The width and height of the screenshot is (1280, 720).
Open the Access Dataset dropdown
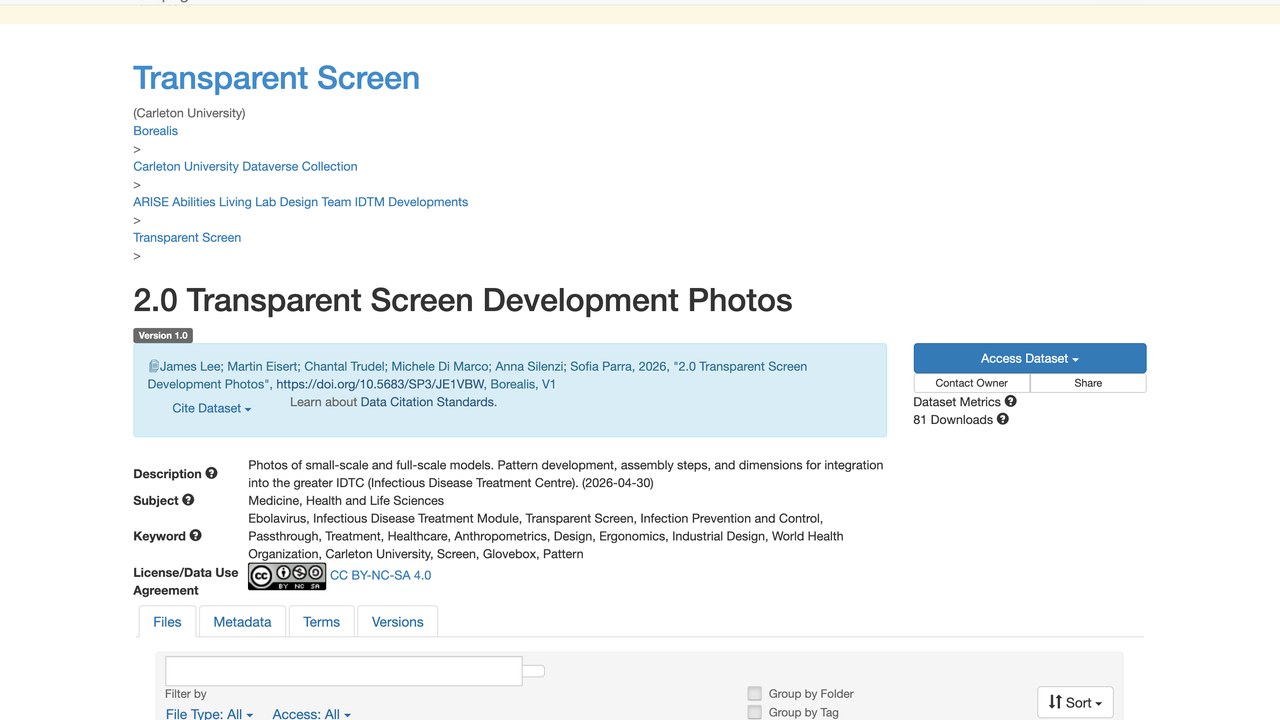pyautogui.click(x=1030, y=359)
